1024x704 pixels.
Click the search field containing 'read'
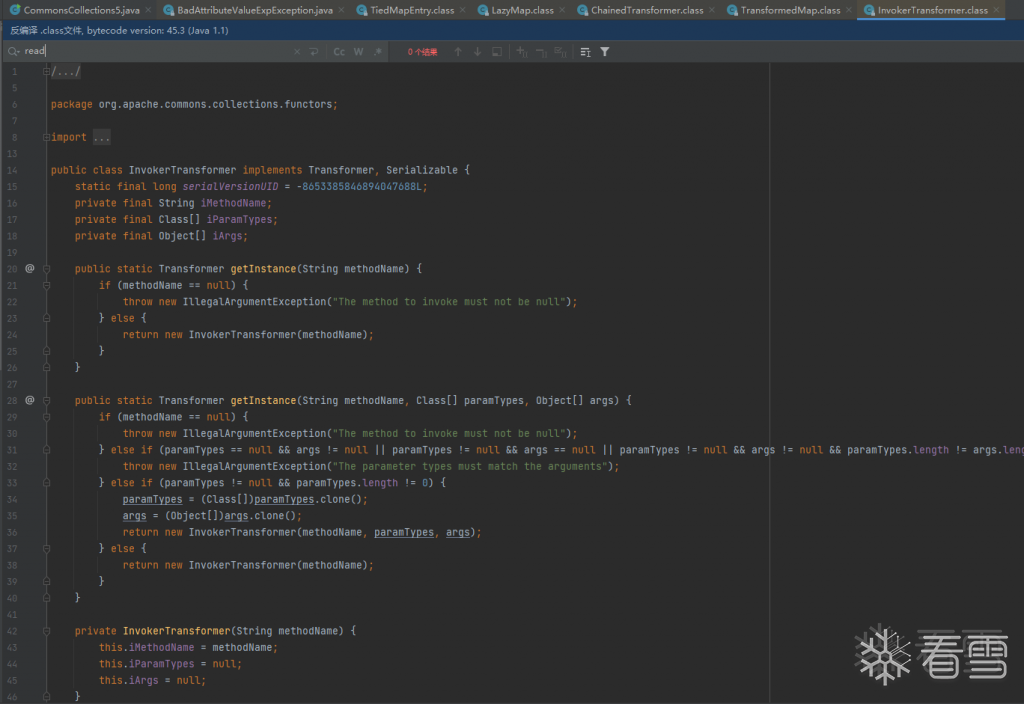click(x=157, y=51)
